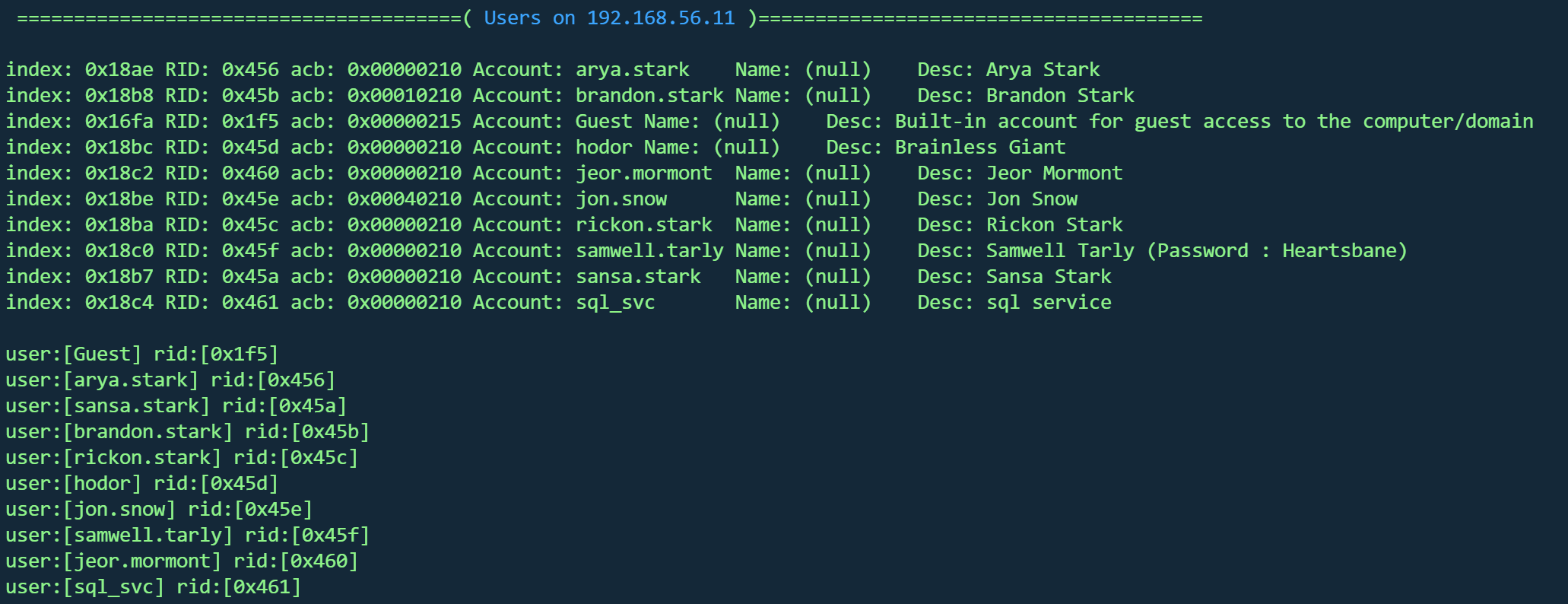This screenshot has height=604, width=1568.
Task: Click the Rickon Stark description text
Action: pyautogui.click(x=1053, y=225)
